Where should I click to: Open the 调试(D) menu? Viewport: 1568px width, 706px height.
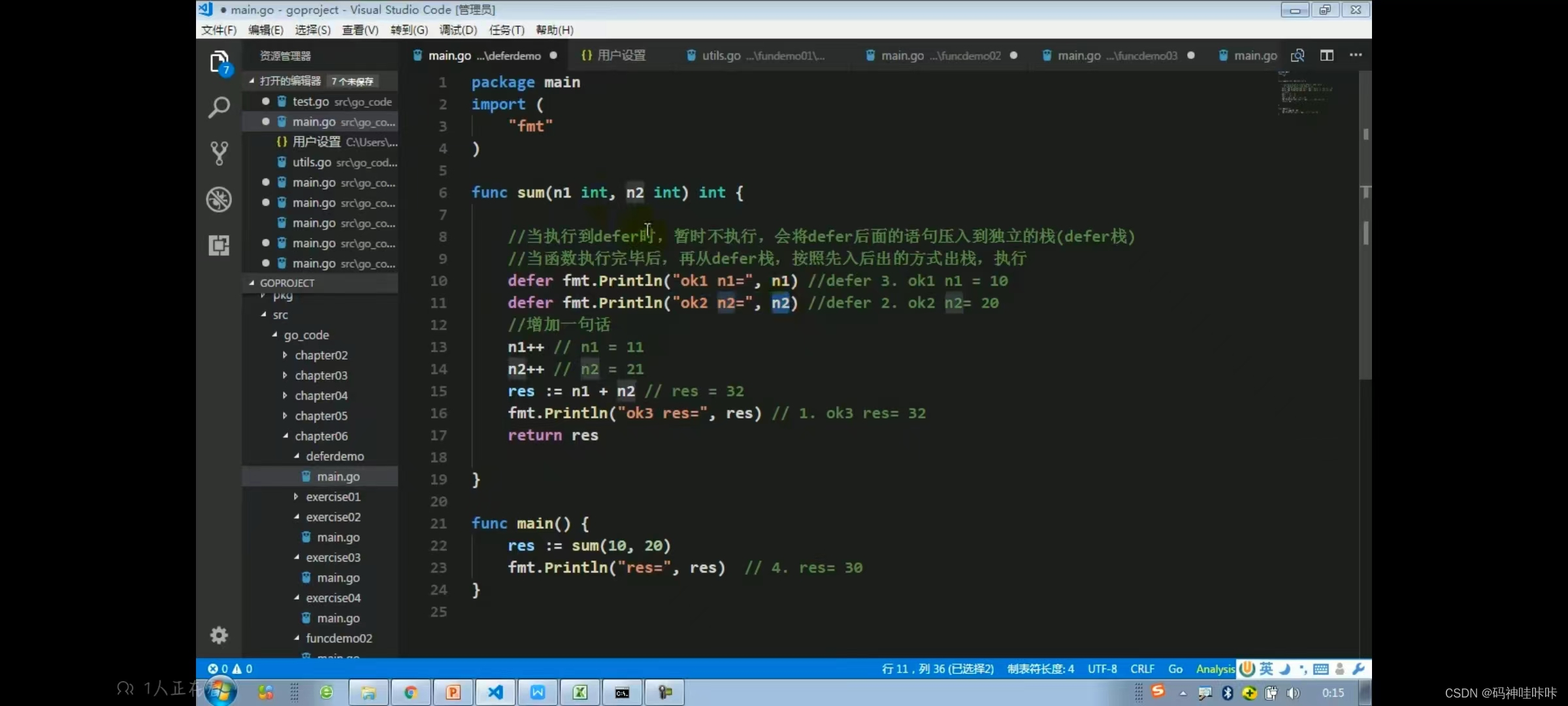tap(458, 30)
